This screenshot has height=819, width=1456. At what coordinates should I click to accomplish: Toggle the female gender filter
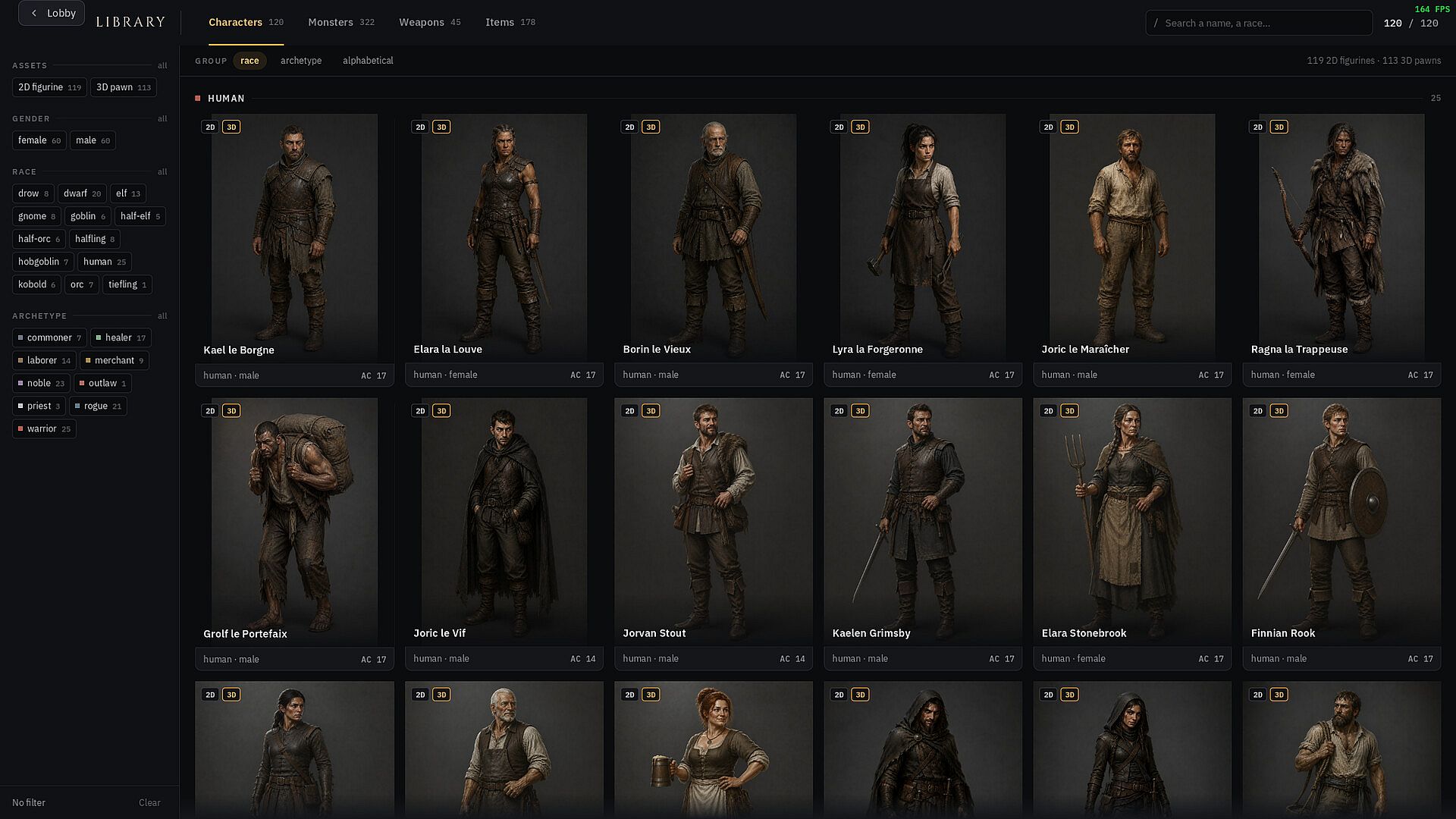[39, 140]
